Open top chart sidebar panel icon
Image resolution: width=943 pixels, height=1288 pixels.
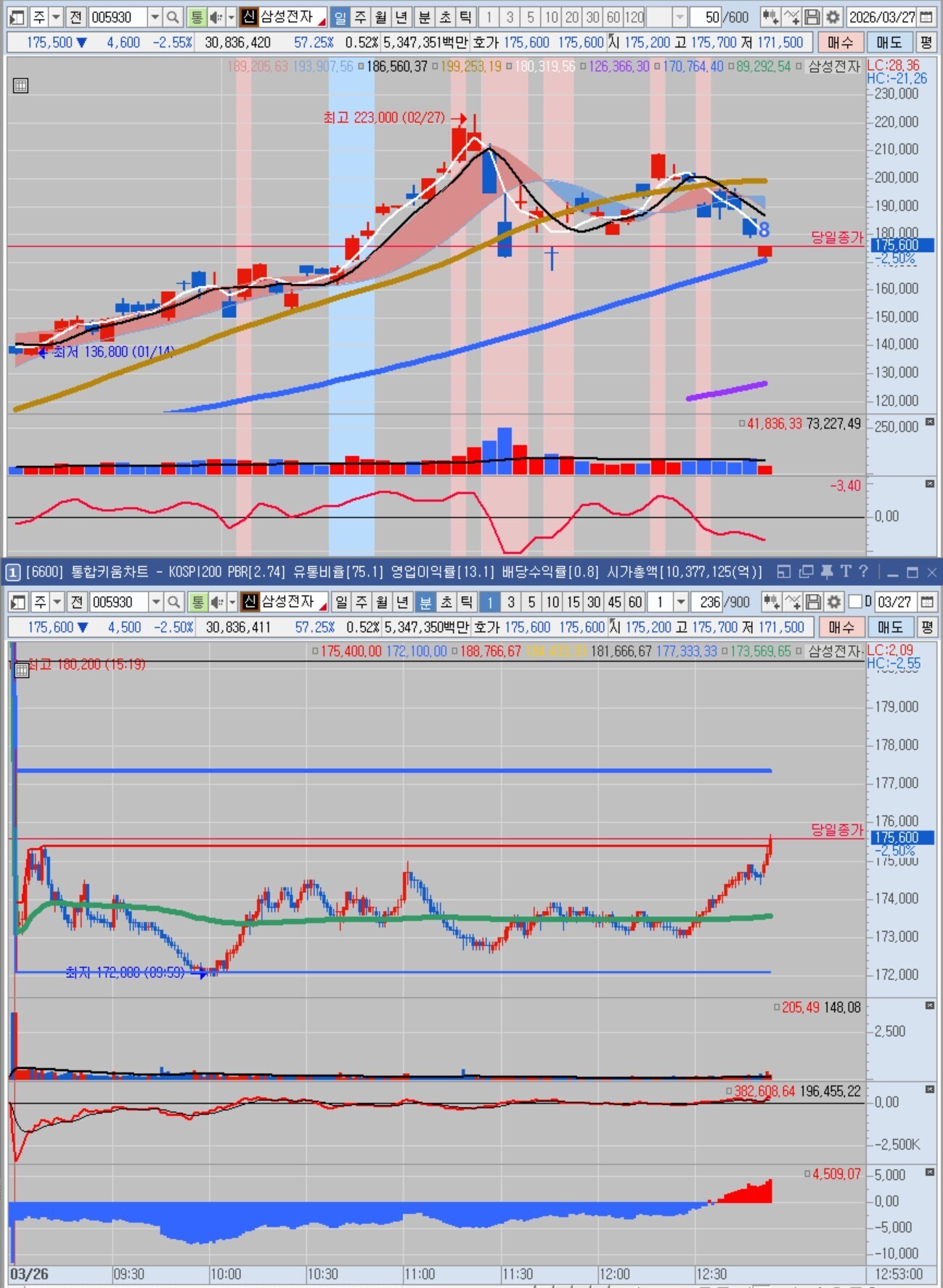(x=17, y=17)
